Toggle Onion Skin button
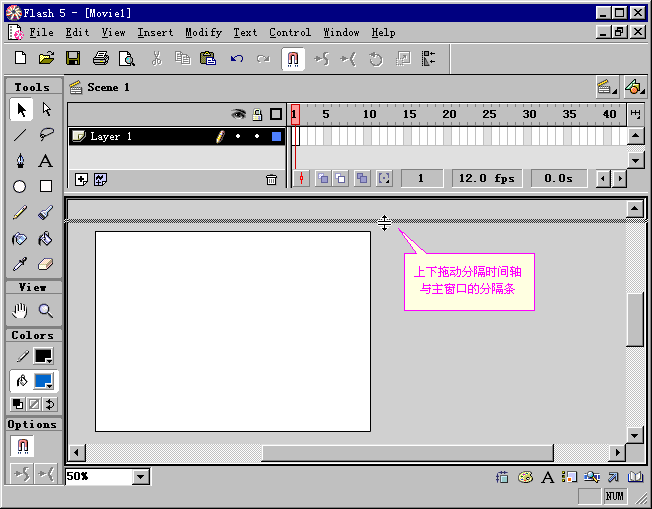The height and width of the screenshot is (509, 652). pyautogui.click(x=323, y=179)
